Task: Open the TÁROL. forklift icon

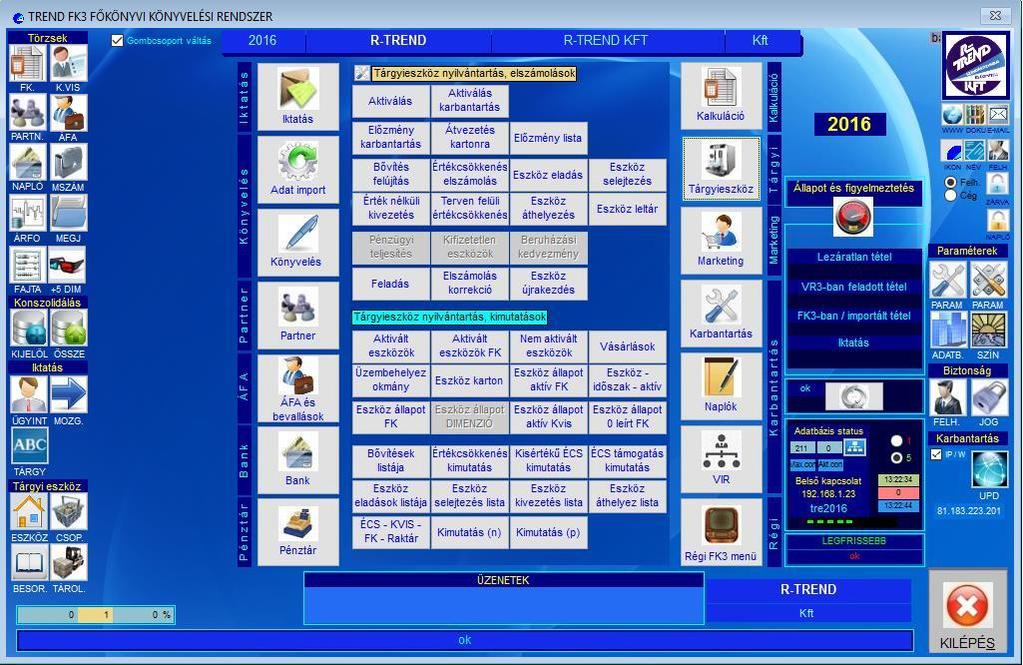Action: [69, 563]
